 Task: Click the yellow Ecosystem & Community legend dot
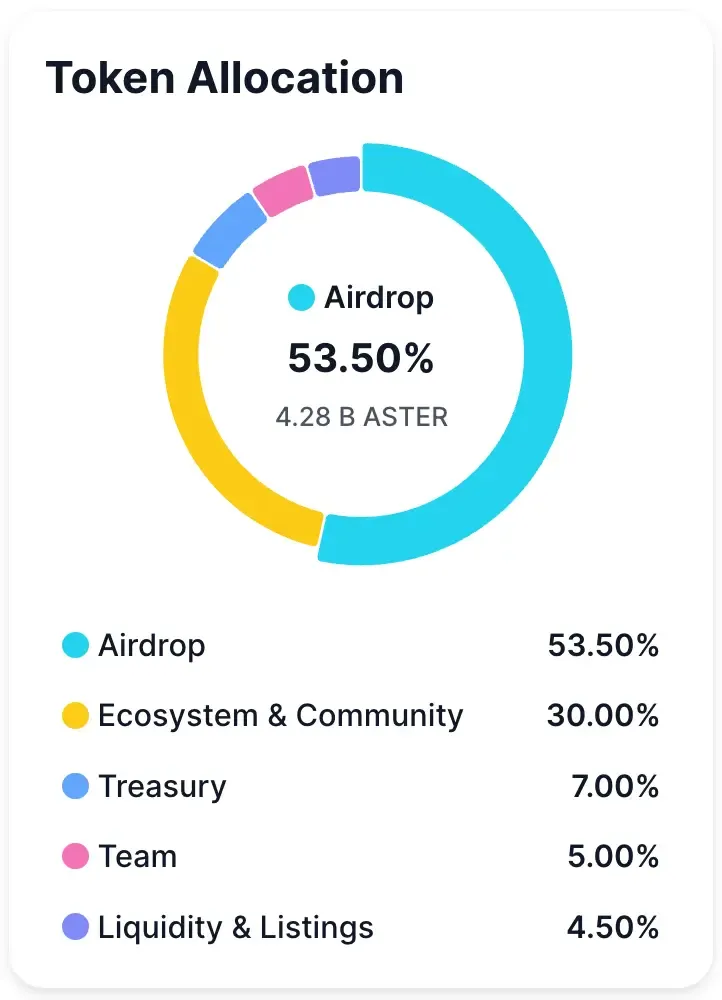[x=75, y=716]
